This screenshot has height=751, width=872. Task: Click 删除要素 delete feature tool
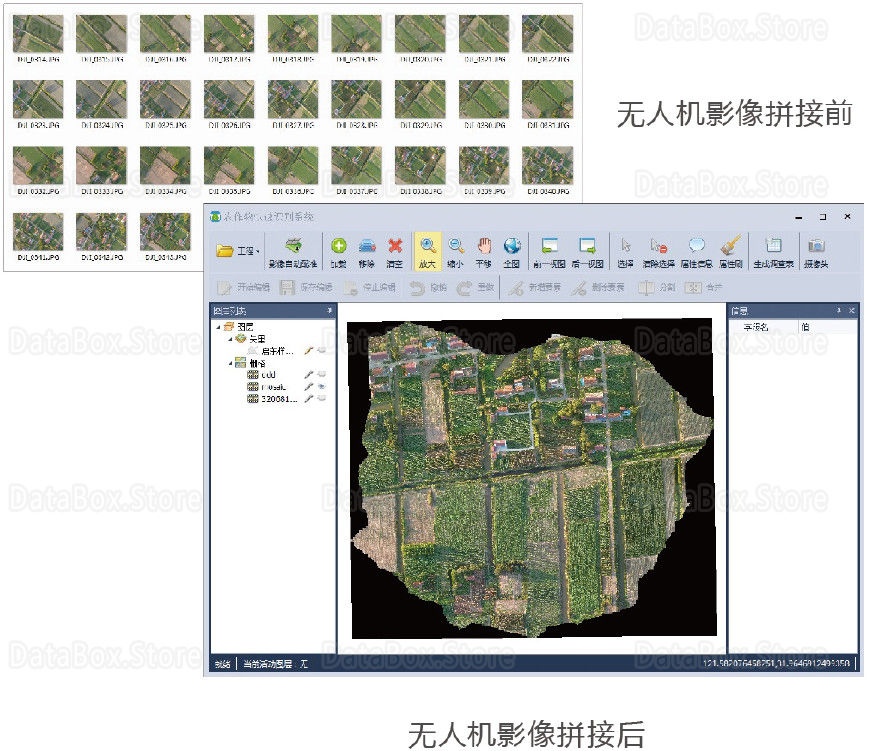(598, 287)
